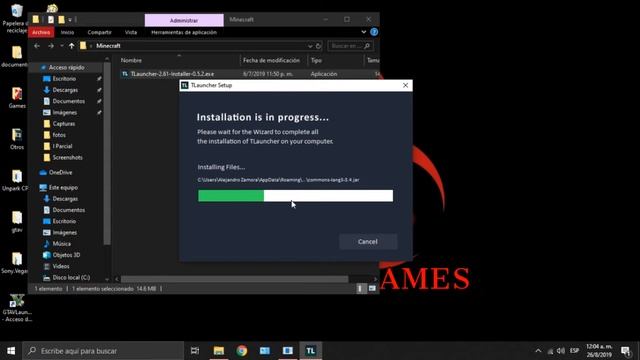Switch to details view icon in status bar

tap(360, 289)
